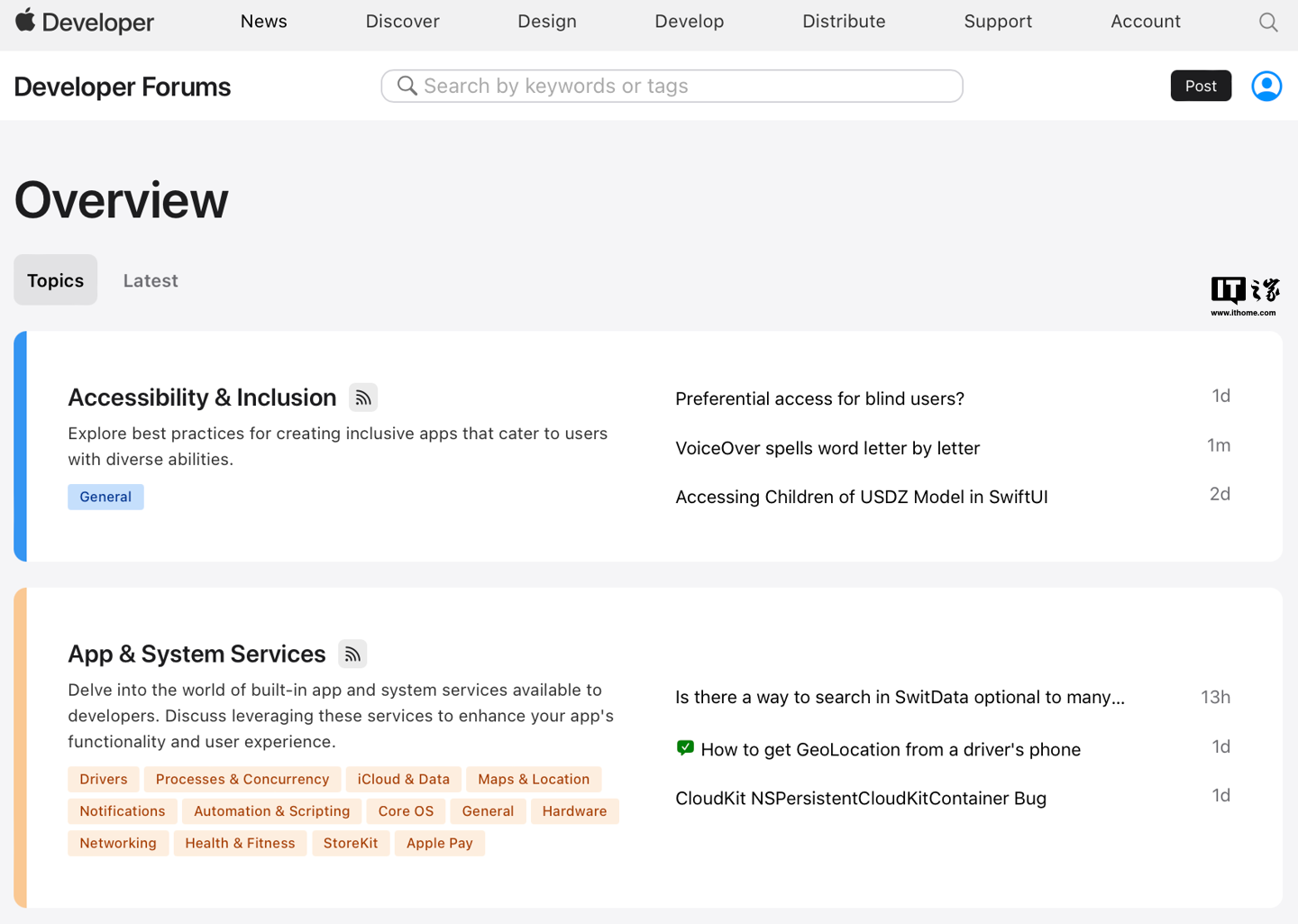Screen dimensions: 1298x924
Task: Subscribe to Accessibility & Inclusion RSS feed
Action: (x=363, y=398)
